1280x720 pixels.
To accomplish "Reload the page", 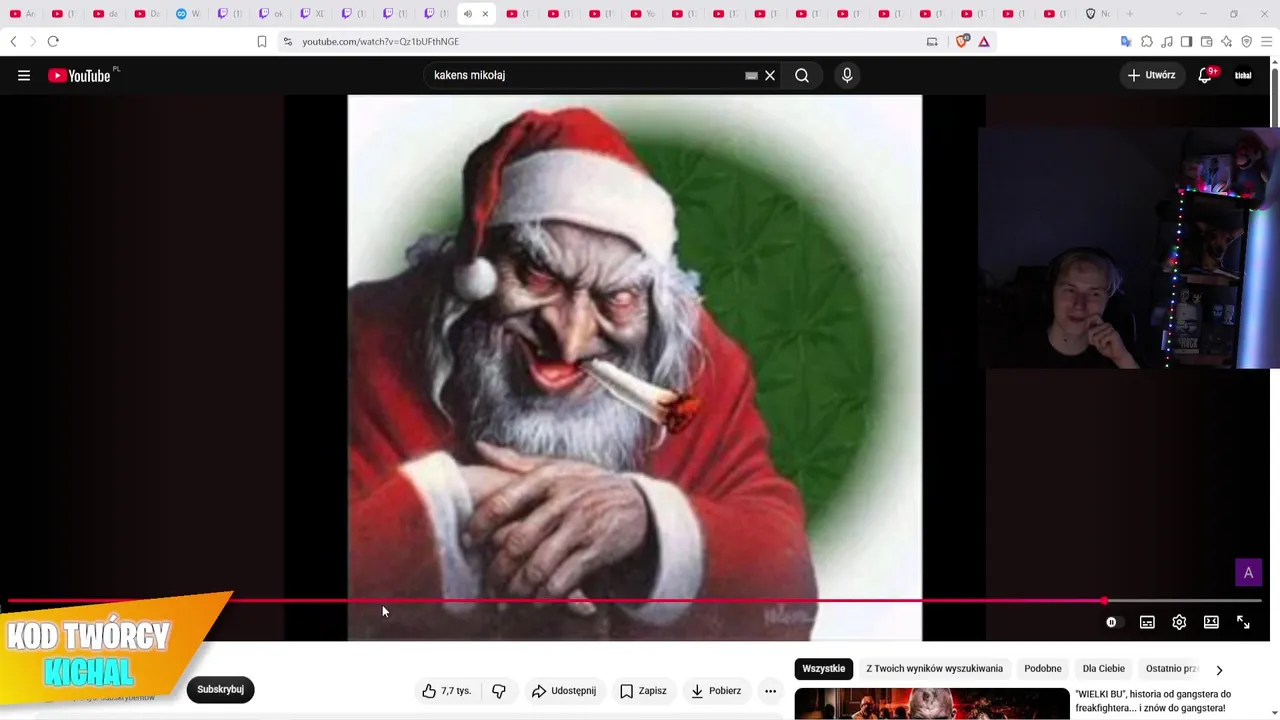I will pyautogui.click(x=53, y=41).
